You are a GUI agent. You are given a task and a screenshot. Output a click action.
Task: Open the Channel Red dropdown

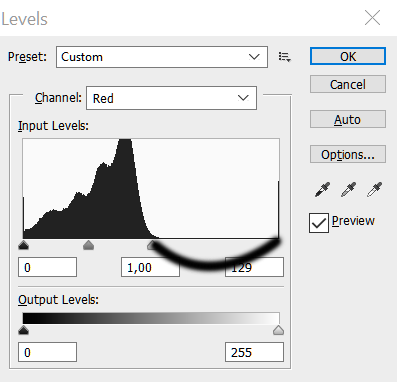point(171,98)
